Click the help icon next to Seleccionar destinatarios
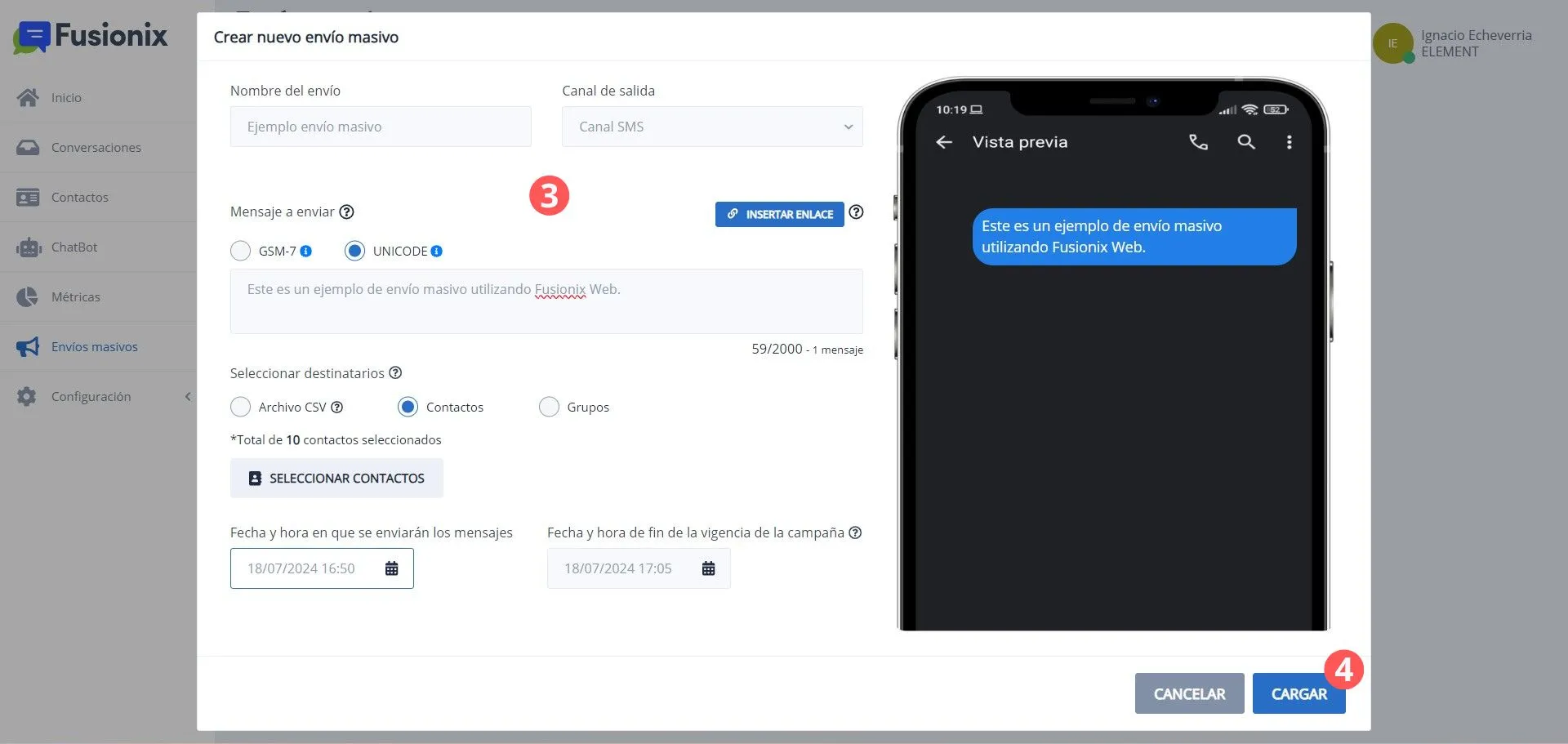This screenshot has width=1568, height=744. click(395, 373)
